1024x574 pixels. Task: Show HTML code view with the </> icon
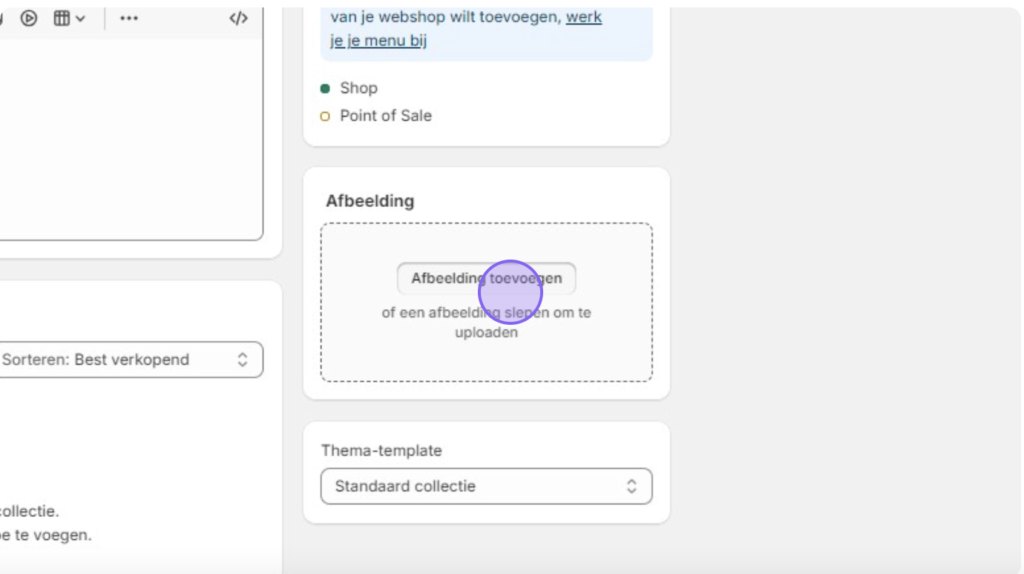238,18
